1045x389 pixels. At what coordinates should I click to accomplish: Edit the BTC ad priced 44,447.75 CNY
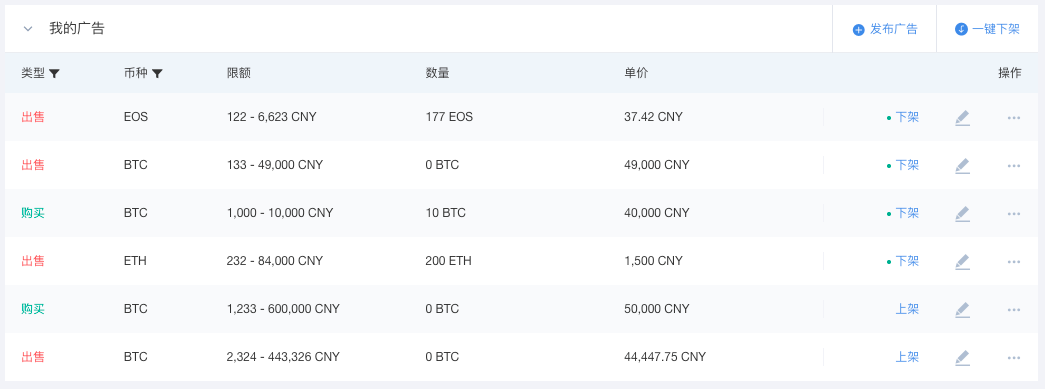point(962,358)
